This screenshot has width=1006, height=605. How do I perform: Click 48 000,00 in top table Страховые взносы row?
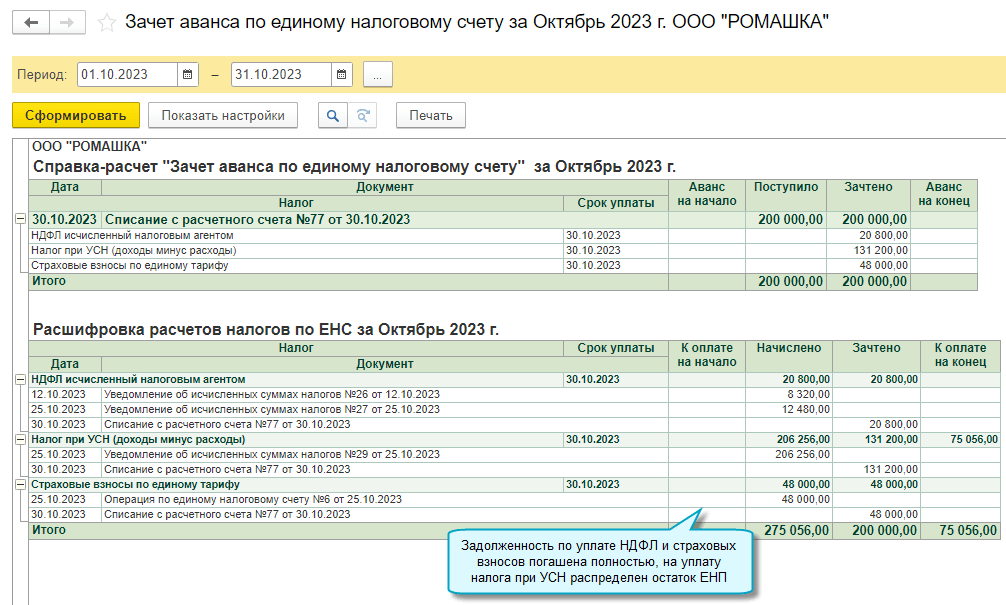click(x=883, y=265)
